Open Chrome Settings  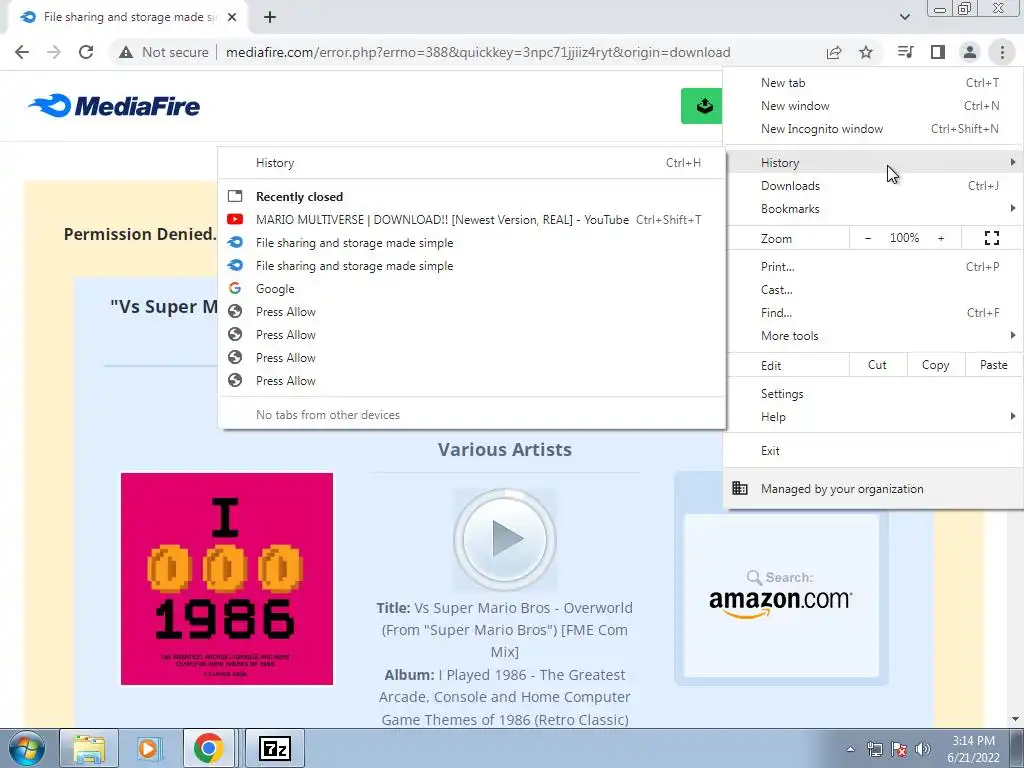click(873, 394)
